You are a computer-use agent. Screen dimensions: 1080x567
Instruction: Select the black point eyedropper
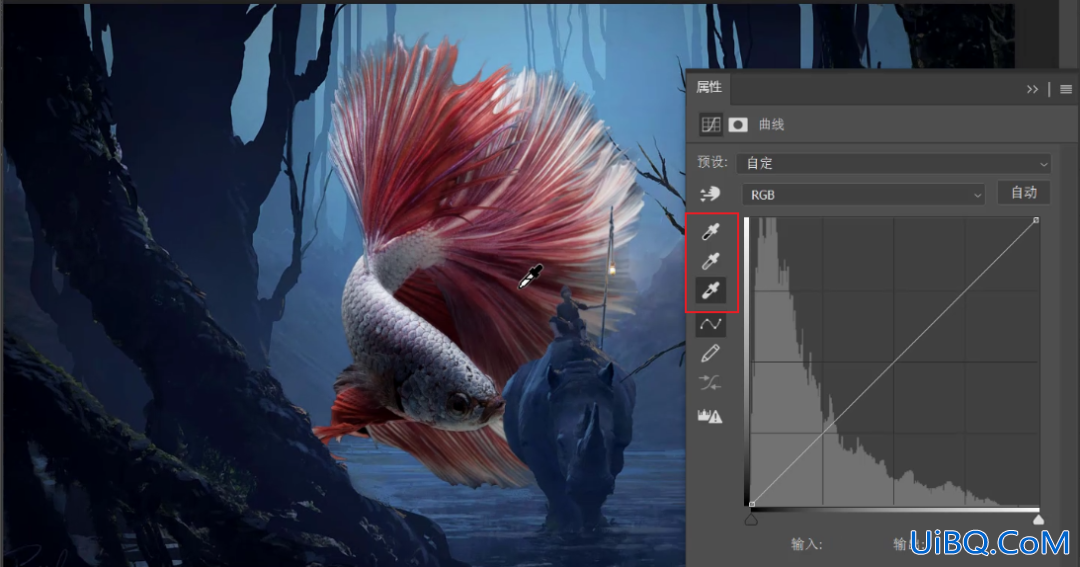[711, 231]
